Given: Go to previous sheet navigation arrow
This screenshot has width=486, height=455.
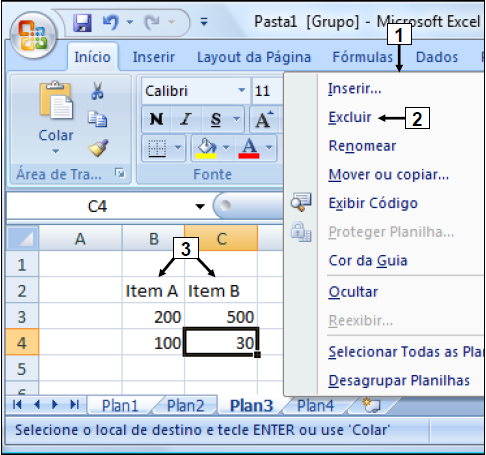Looking at the screenshot, I should [37, 404].
